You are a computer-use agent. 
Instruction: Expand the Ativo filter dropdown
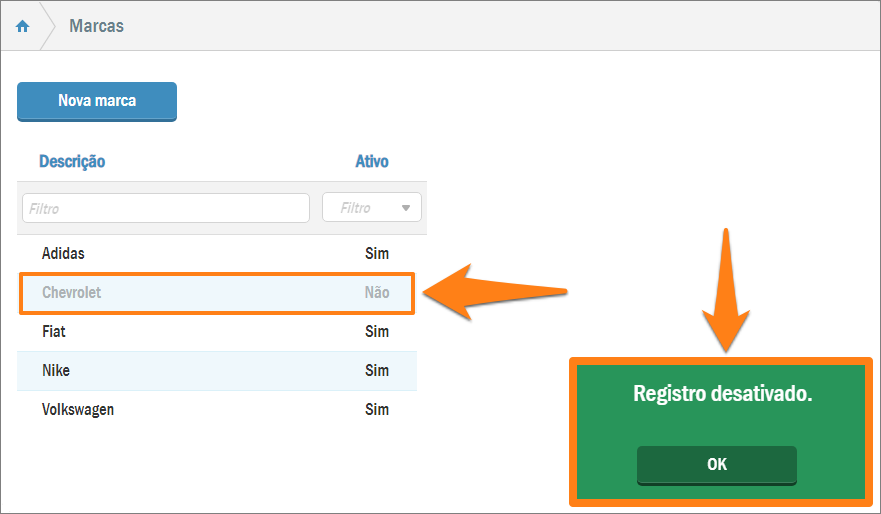[x=371, y=208]
